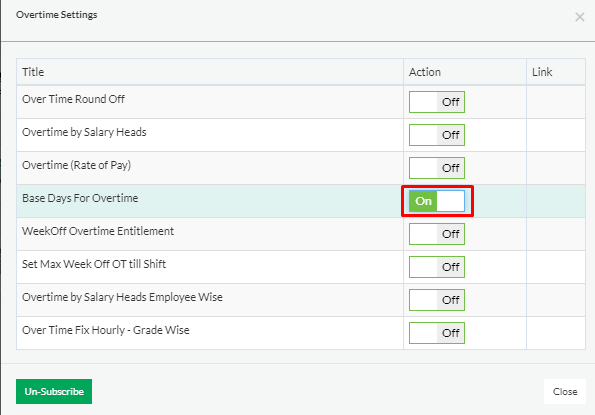The image size is (595, 415).
Task: Click WeekOff Overtime Entitlement row title
Action: pyautogui.click(x=98, y=231)
